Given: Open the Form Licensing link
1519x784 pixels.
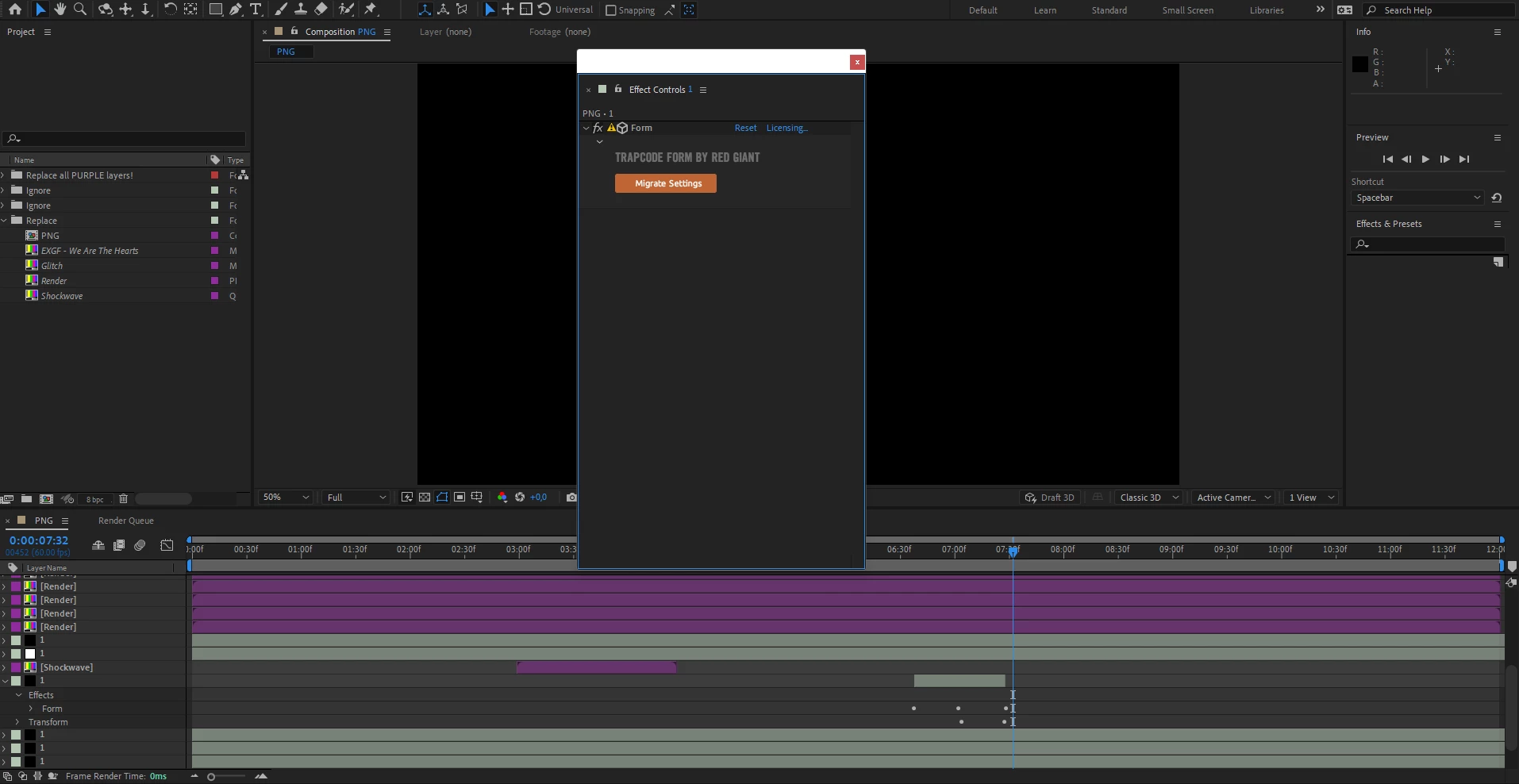Looking at the screenshot, I should tap(786, 128).
